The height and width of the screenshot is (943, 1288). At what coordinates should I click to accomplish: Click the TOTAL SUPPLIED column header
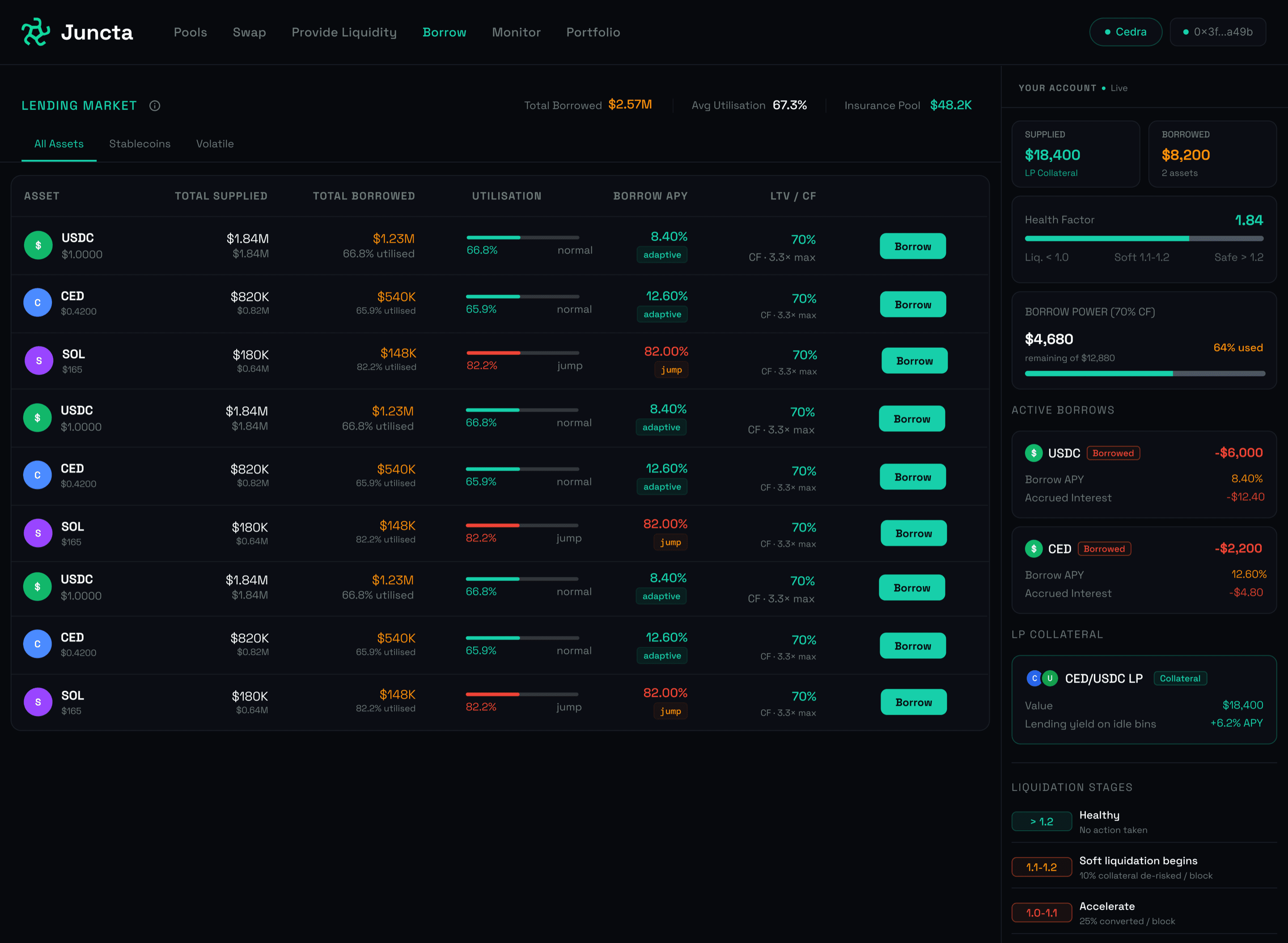tap(221, 196)
